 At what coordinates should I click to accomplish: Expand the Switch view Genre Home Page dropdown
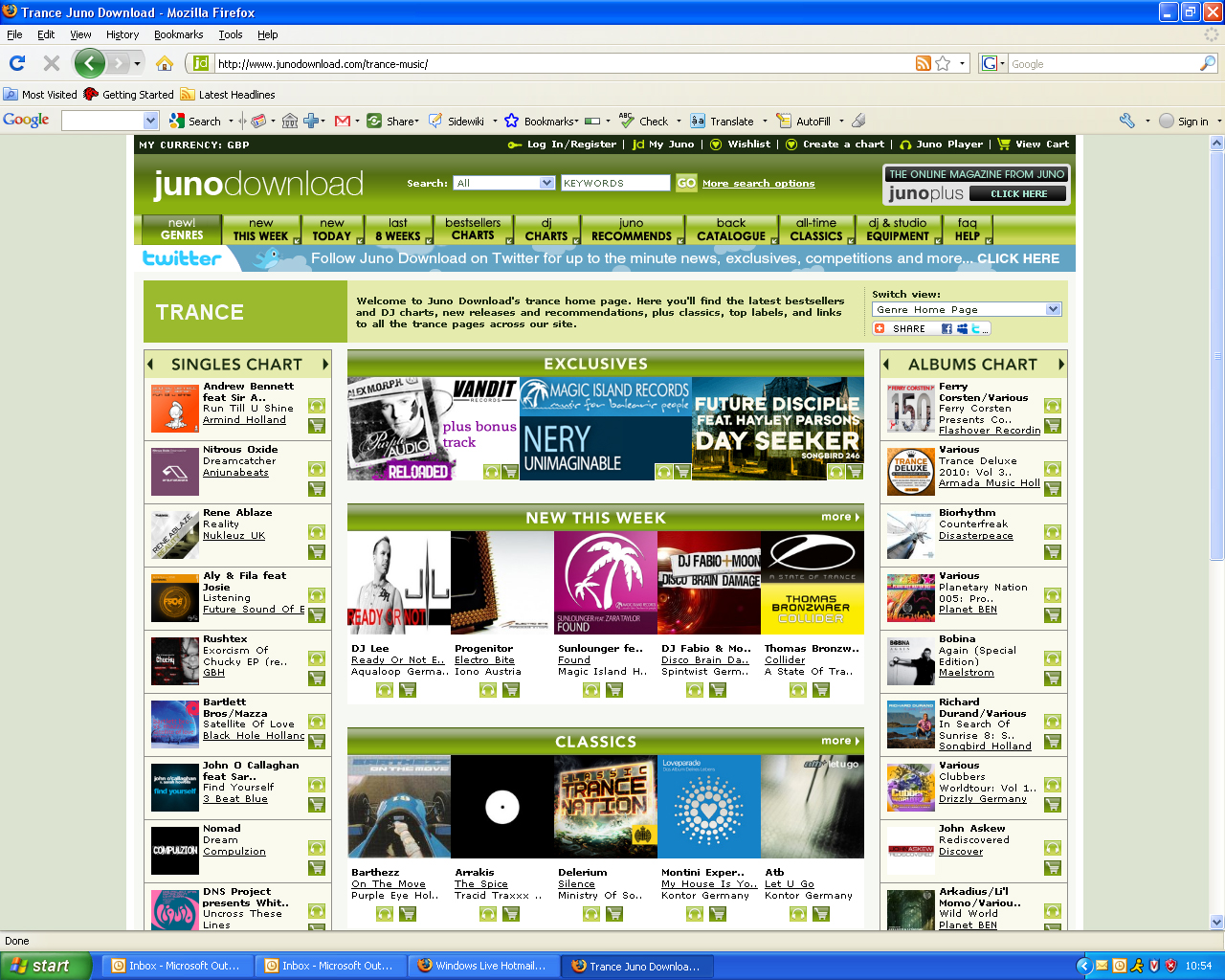click(1053, 309)
